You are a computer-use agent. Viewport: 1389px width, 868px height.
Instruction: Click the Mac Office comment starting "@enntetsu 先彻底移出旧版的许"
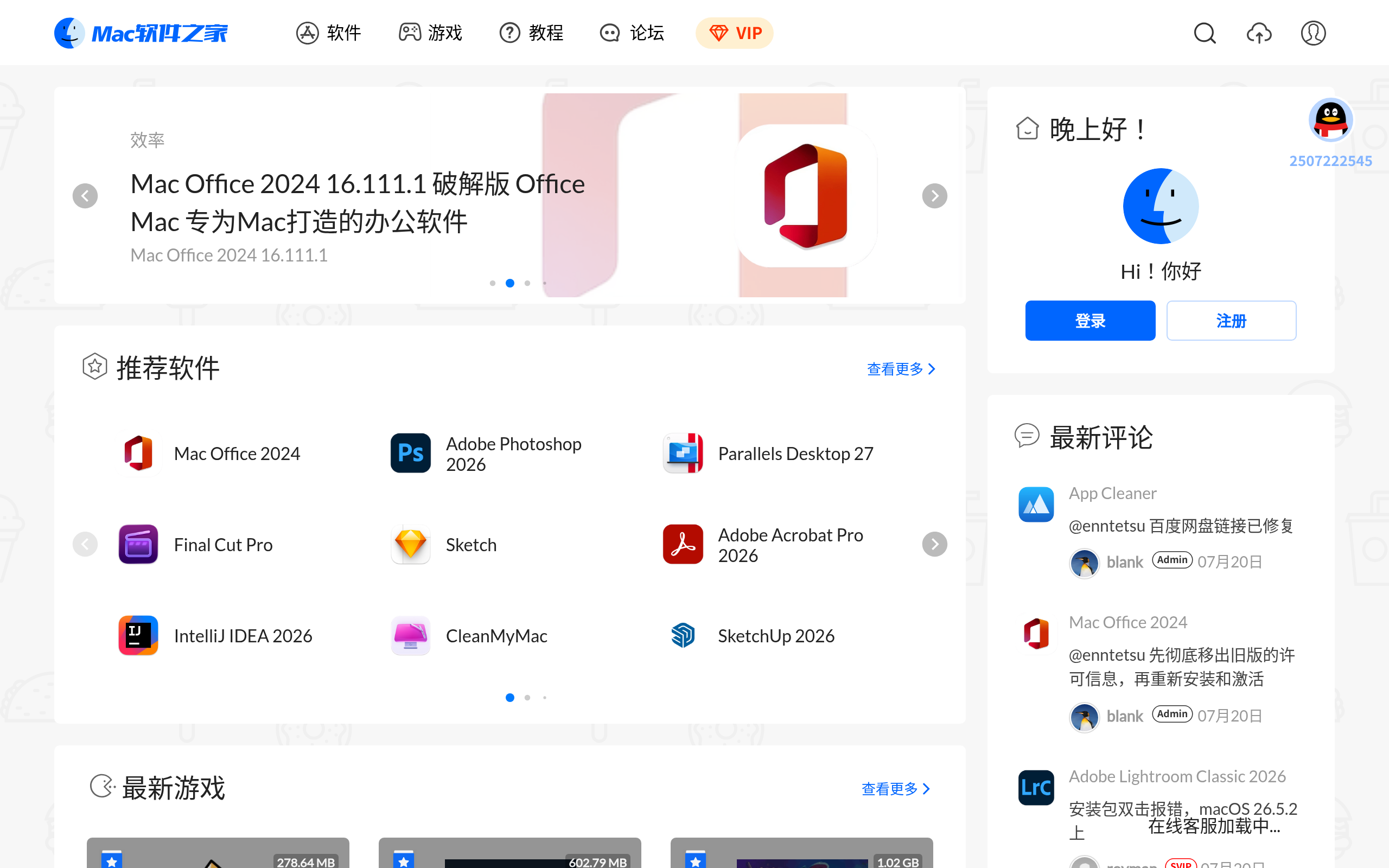pyautogui.click(x=1182, y=667)
